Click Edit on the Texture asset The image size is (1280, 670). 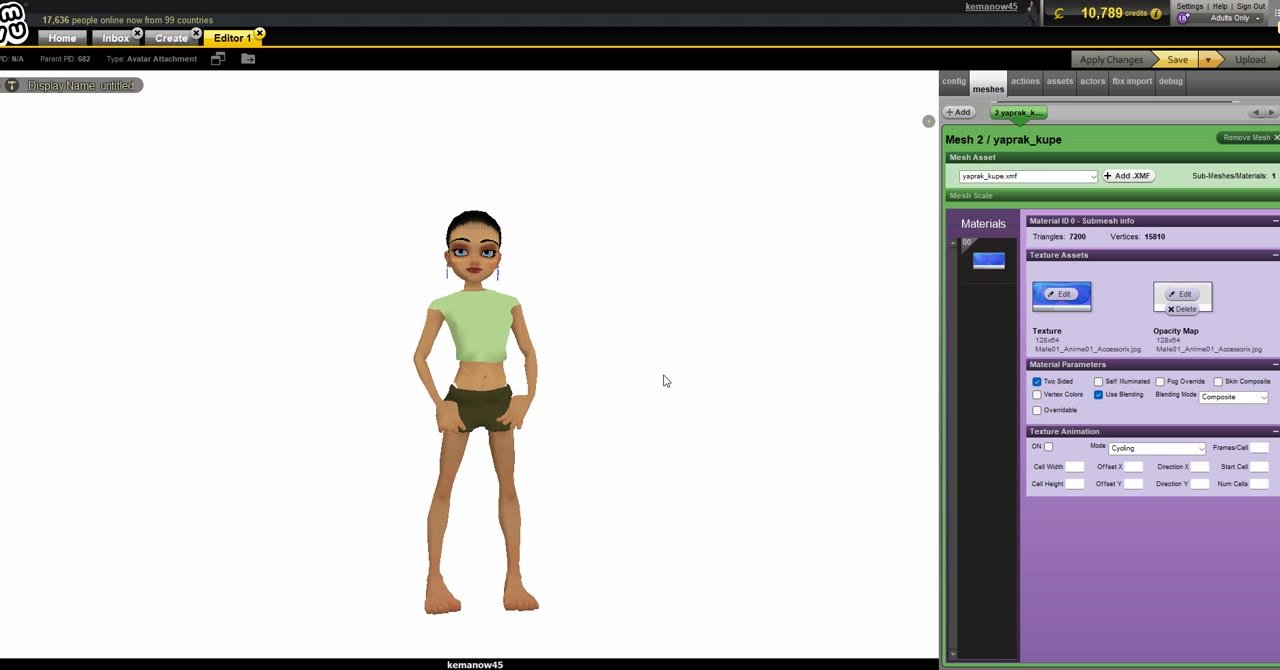[x=1060, y=294]
